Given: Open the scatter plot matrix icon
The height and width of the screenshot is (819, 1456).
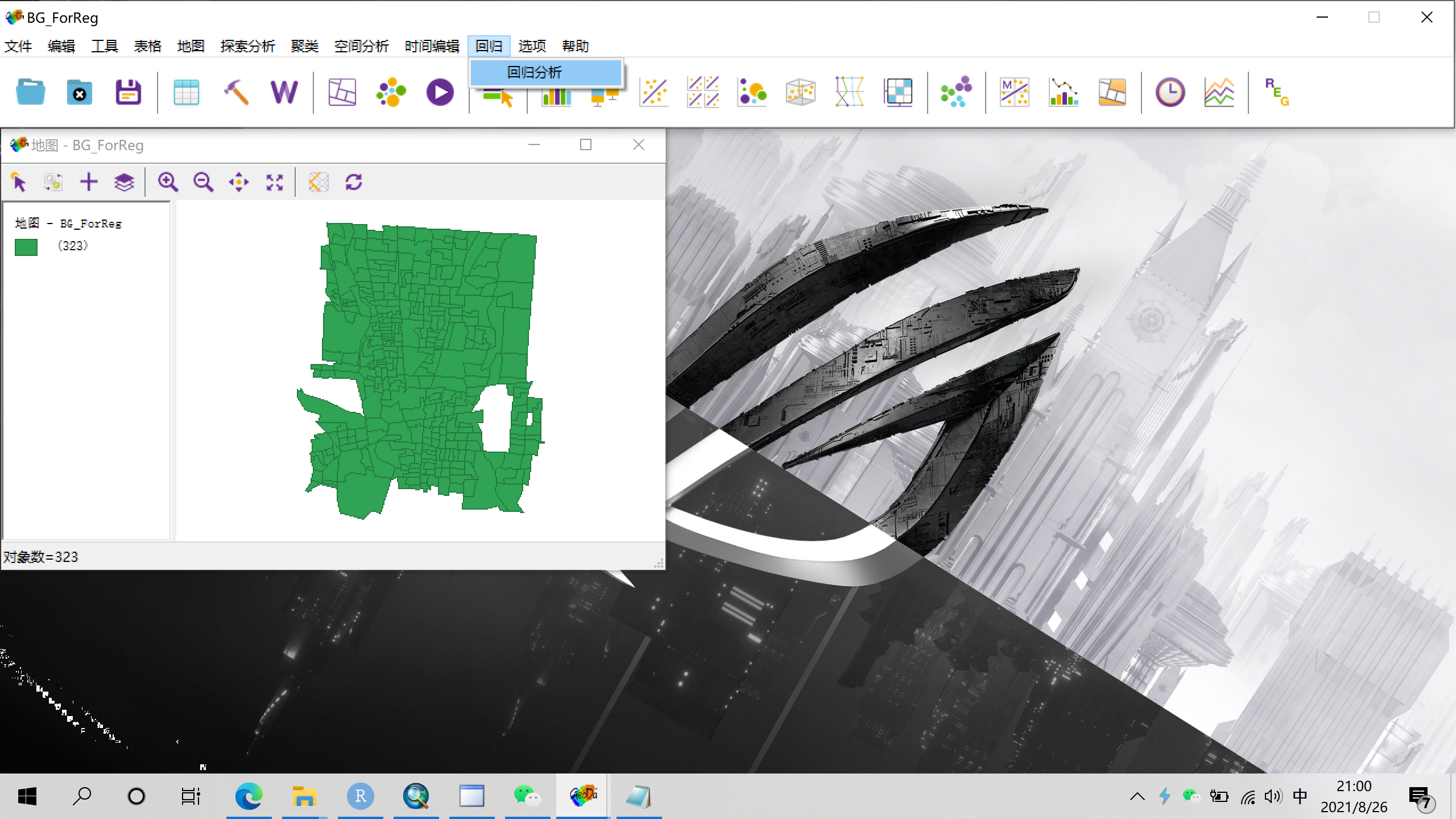Looking at the screenshot, I should [x=703, y=92].
